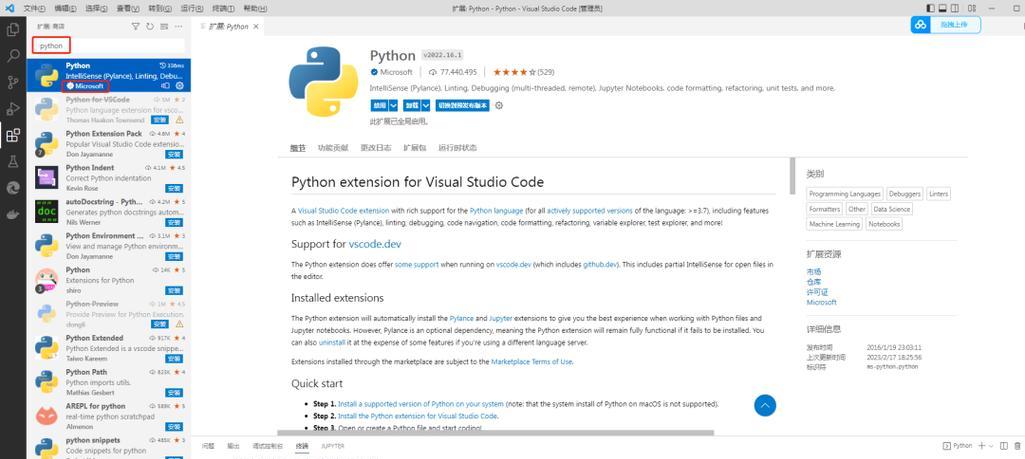This screenshot has height=459, width=1025.
Task: Click the gear icon beside pre-release button
Action: pos(499,105)
